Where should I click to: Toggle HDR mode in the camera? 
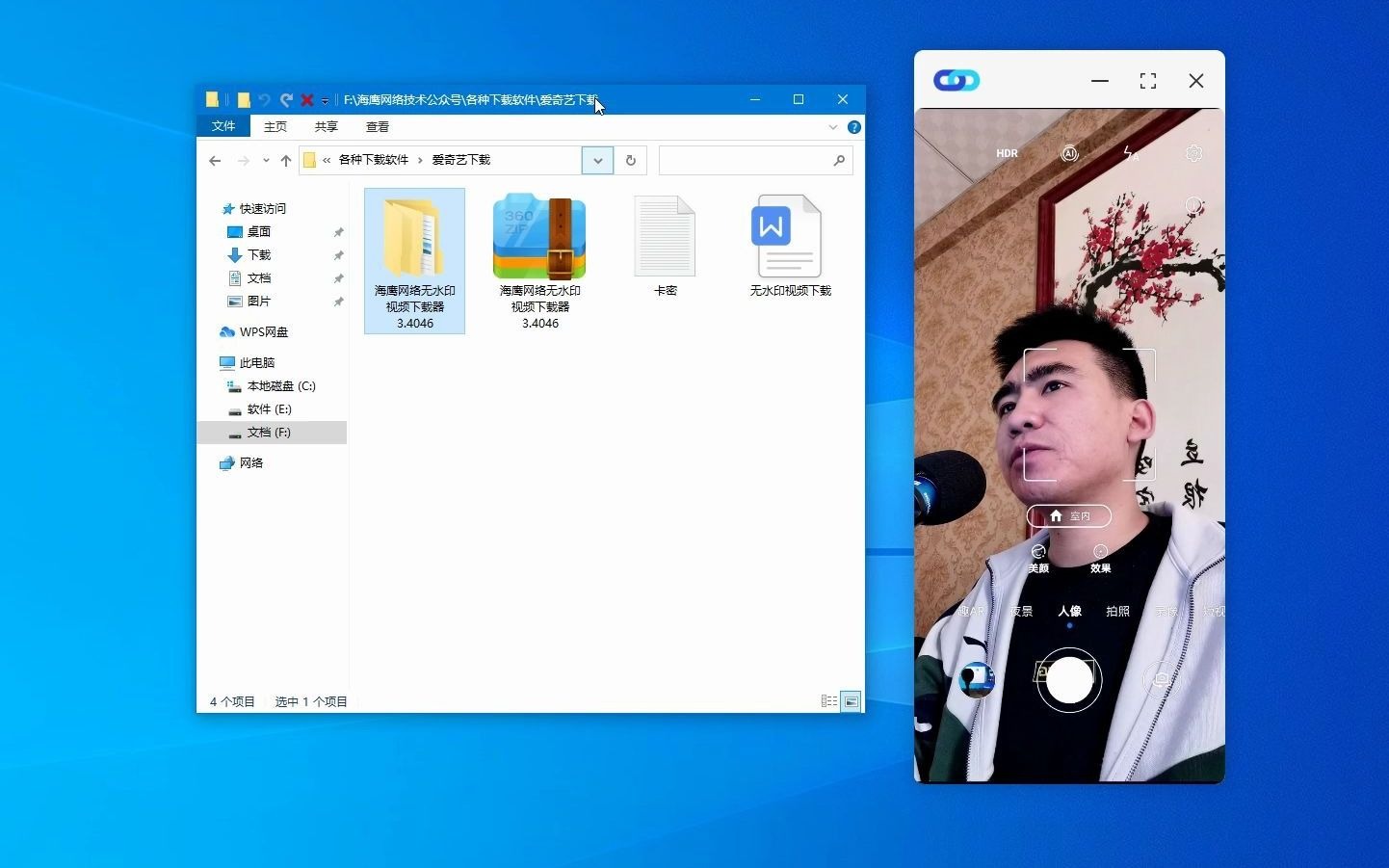1007,153
